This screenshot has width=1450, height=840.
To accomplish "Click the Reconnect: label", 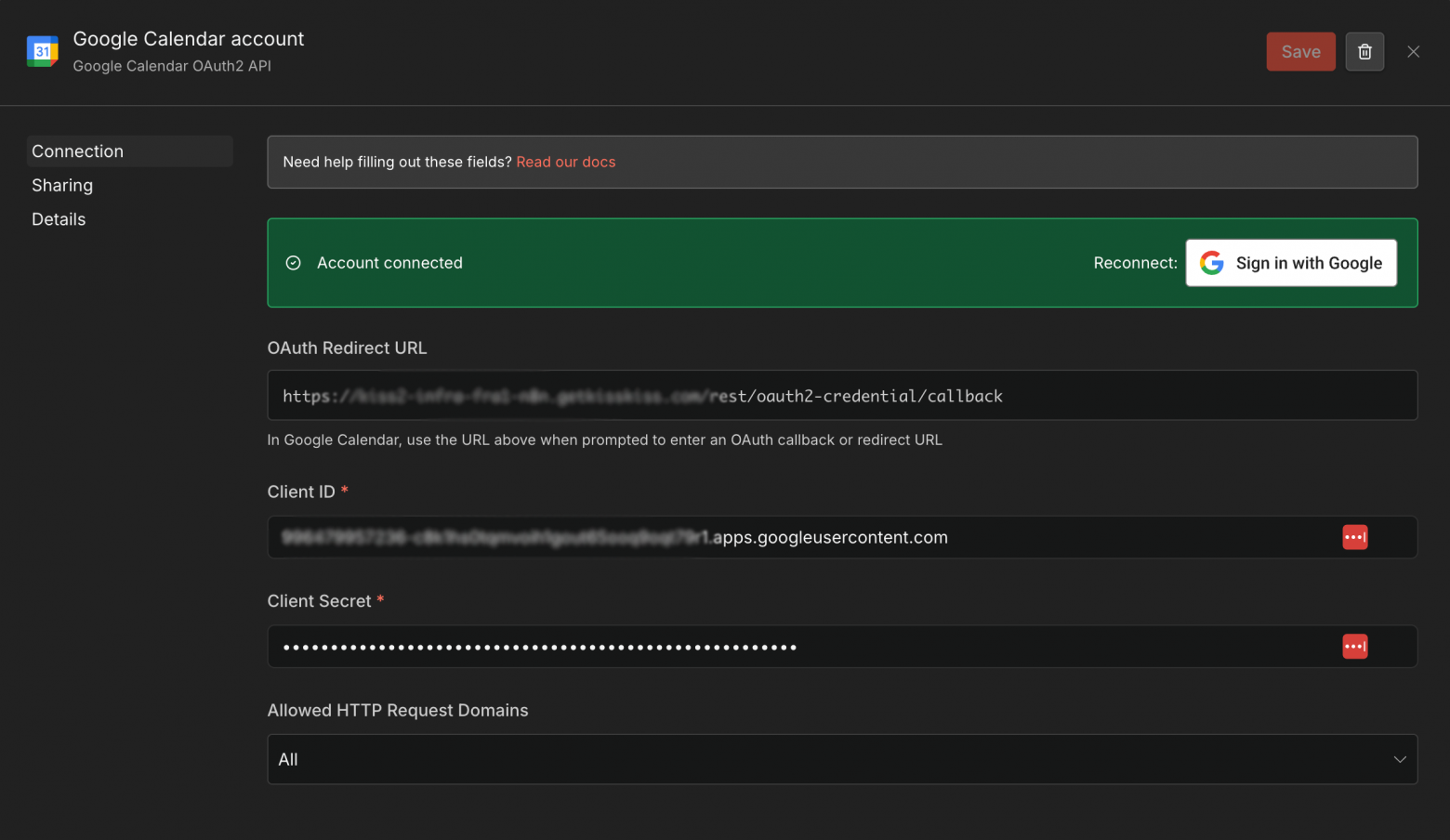I will tap(1135, 263).
